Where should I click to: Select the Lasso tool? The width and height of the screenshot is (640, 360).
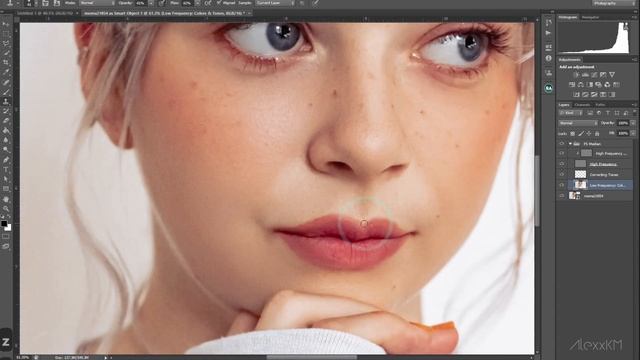click(6, 44)
